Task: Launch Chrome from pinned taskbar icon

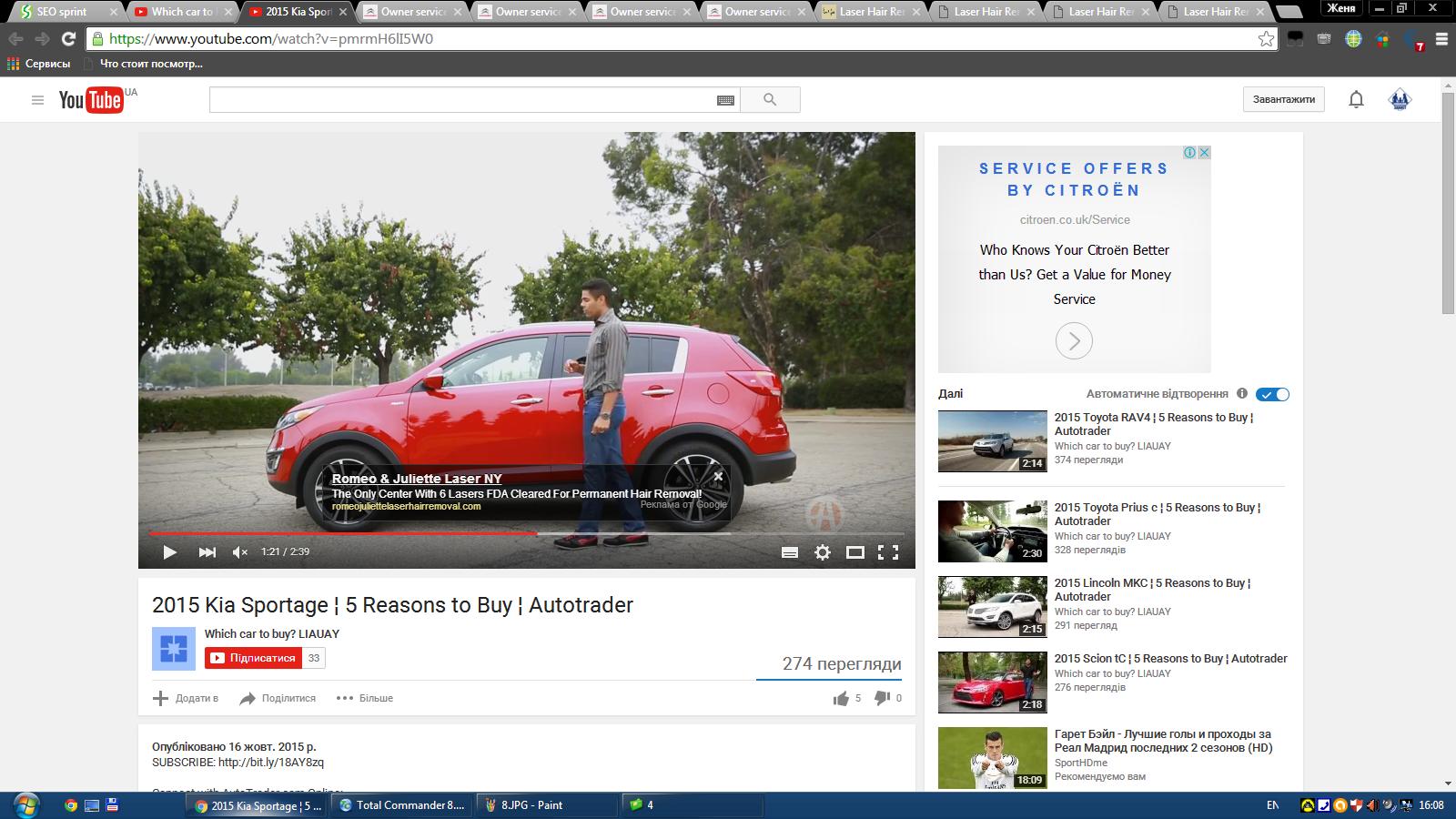Action: point(70,805)
